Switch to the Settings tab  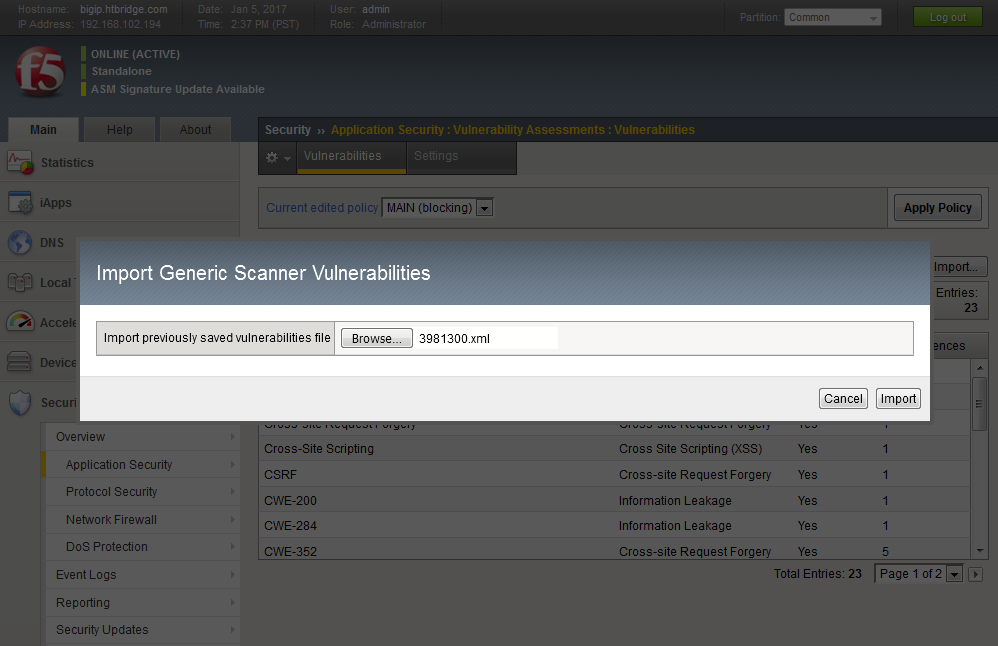point(436,156)
